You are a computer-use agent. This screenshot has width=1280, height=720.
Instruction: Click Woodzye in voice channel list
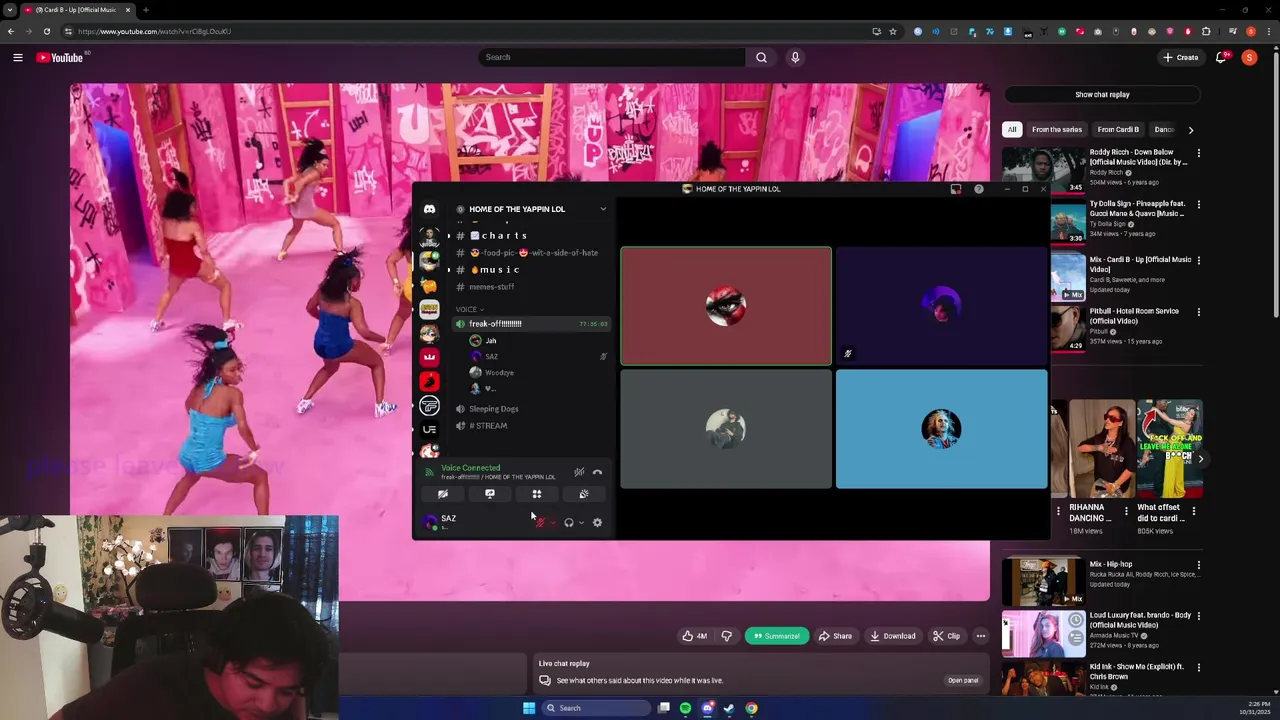498,373
